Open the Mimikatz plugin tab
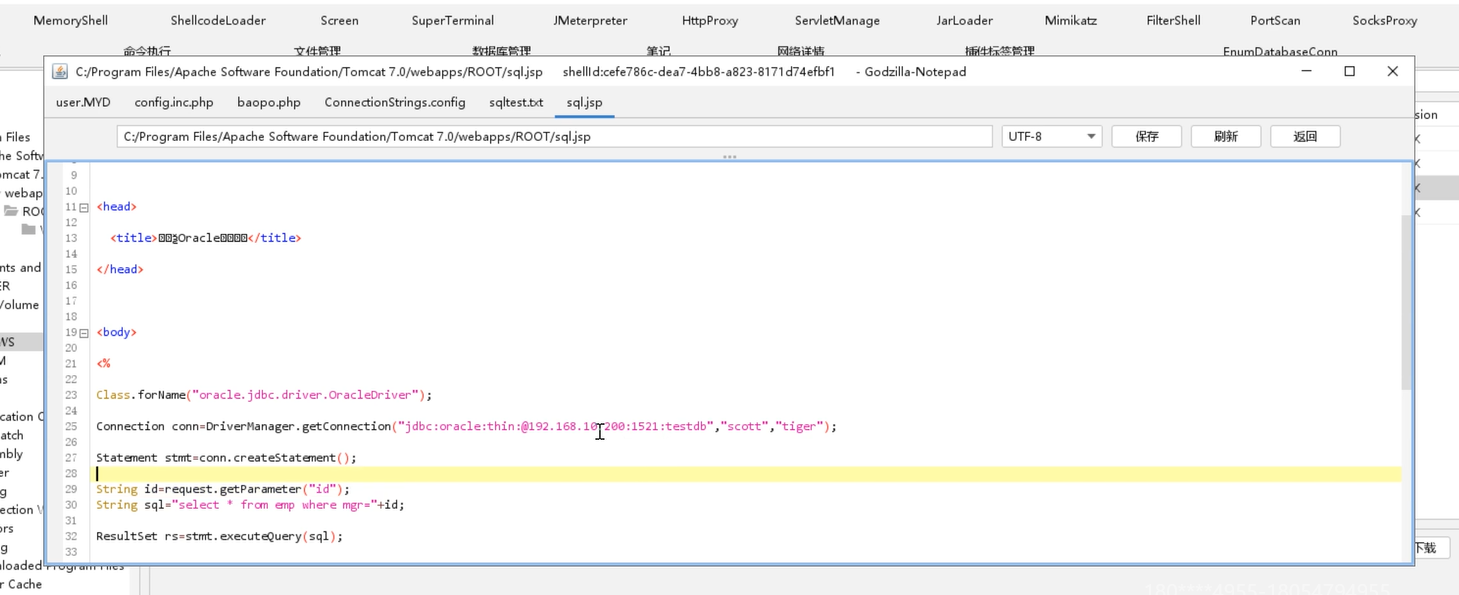The width and height of the screenshot is (1459, 595). point(1070,20)
